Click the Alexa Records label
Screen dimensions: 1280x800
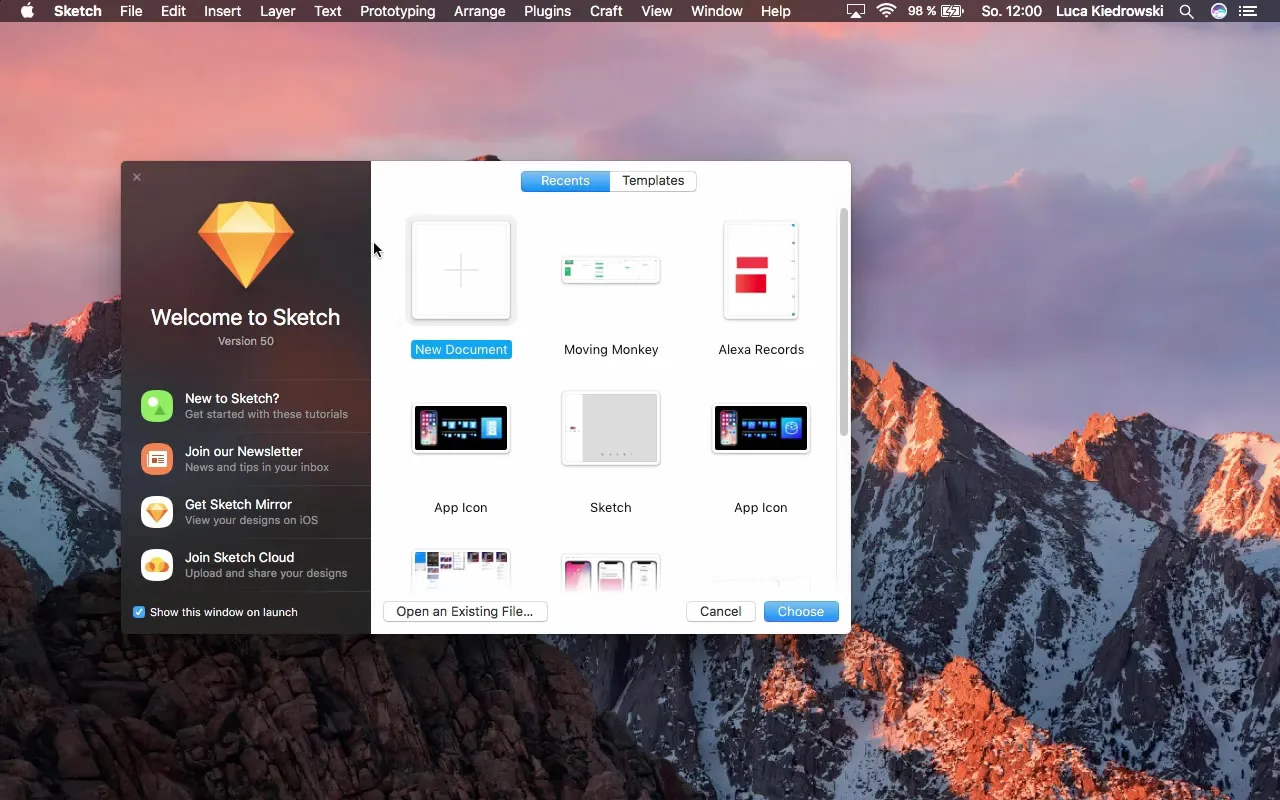pos(761,350)
